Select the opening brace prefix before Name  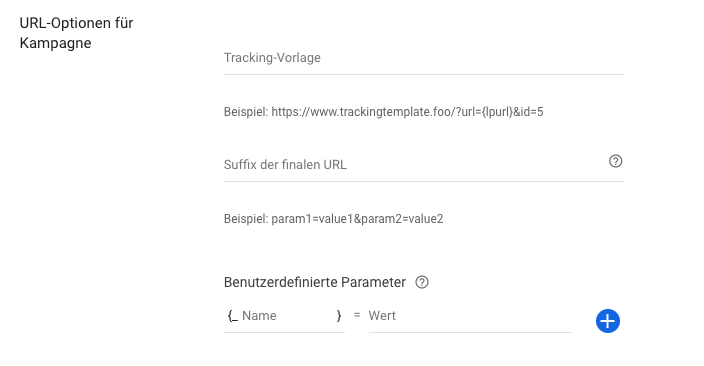[x=233, y=316]
